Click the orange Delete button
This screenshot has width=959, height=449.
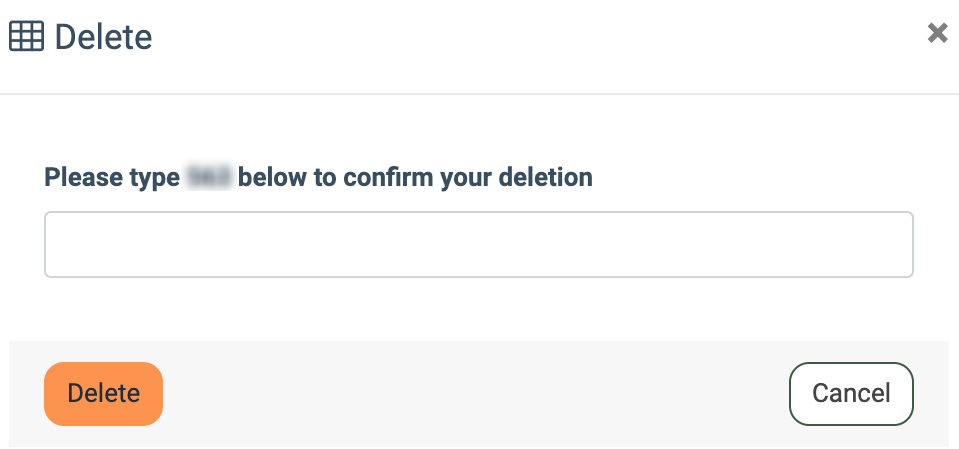coord(103,393)
